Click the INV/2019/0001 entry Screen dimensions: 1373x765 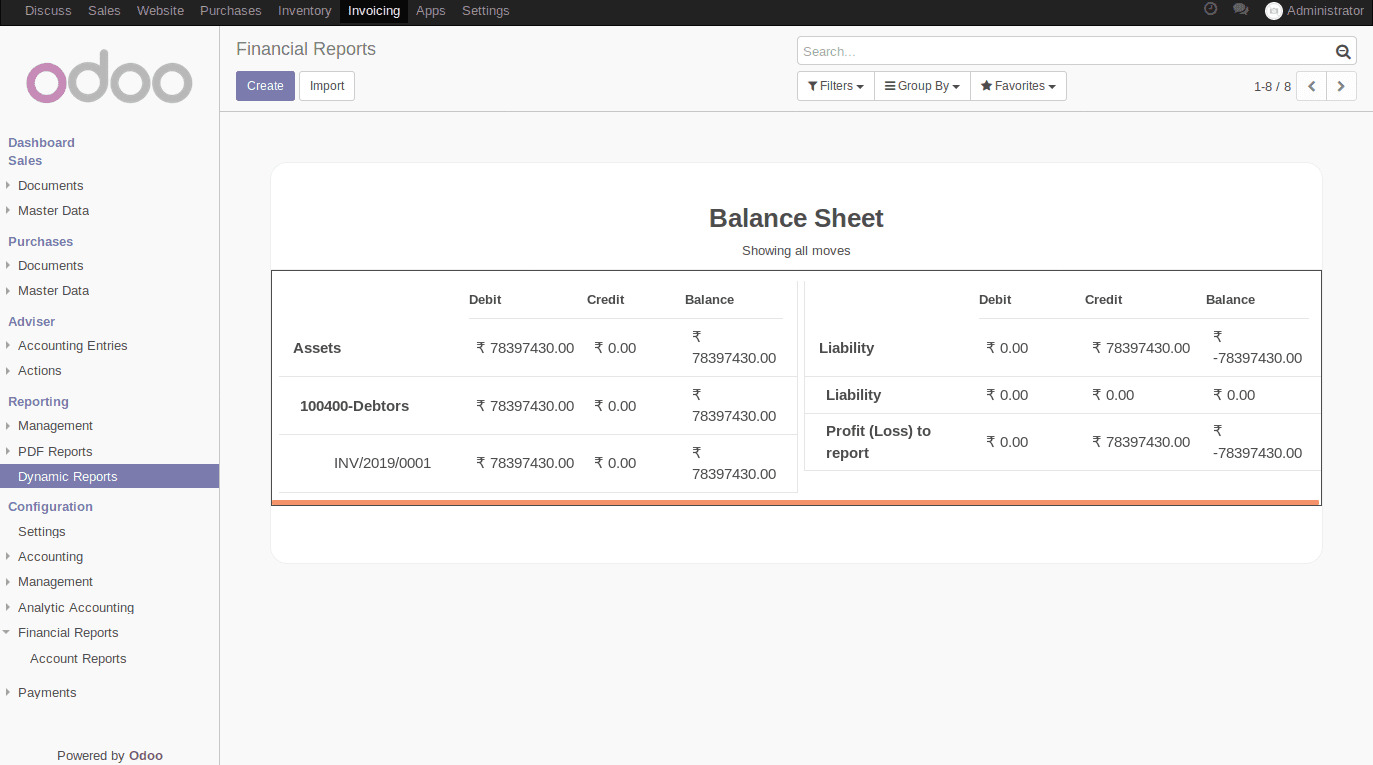tap(382, 463)
